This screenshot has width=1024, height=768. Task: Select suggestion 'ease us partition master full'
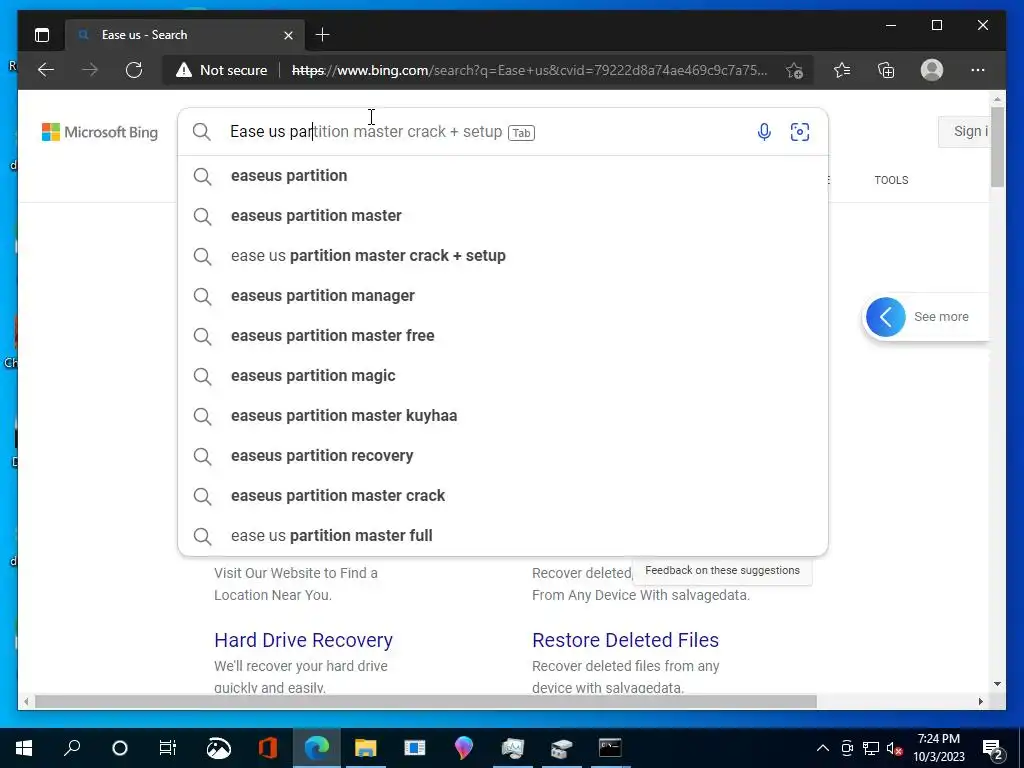[503, 536]
